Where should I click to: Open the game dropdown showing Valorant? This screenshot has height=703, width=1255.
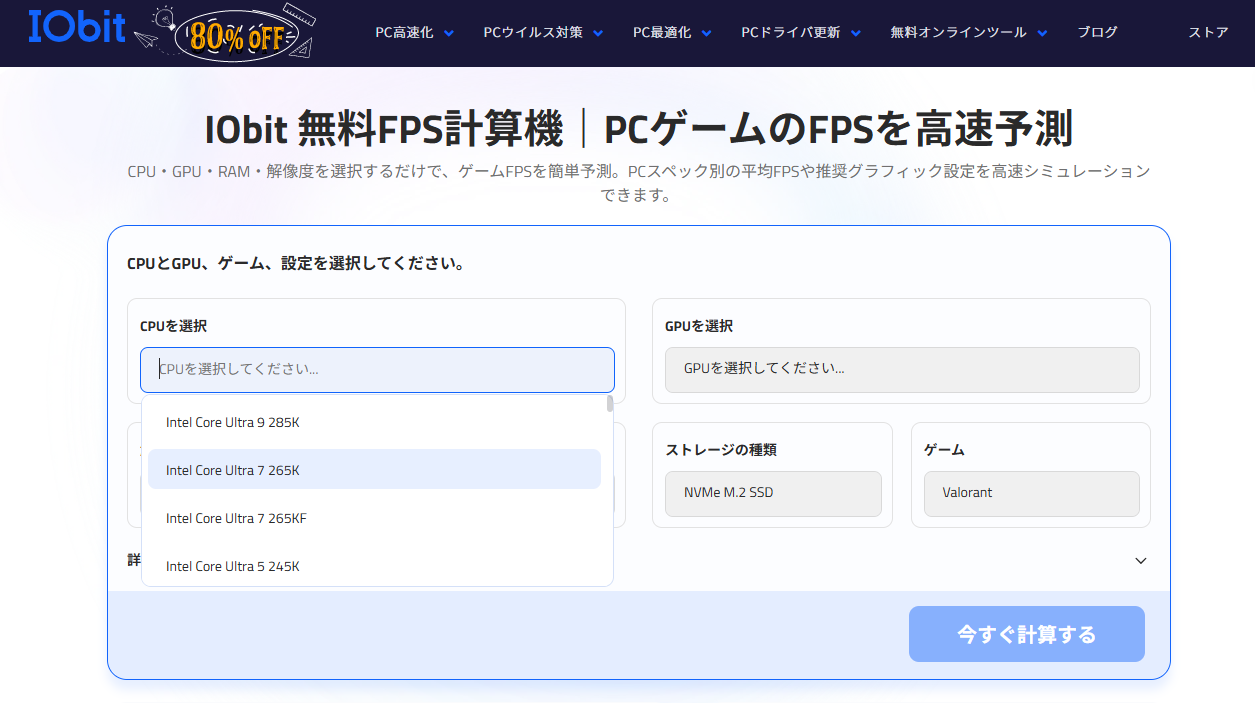[x=1032, y=494]
